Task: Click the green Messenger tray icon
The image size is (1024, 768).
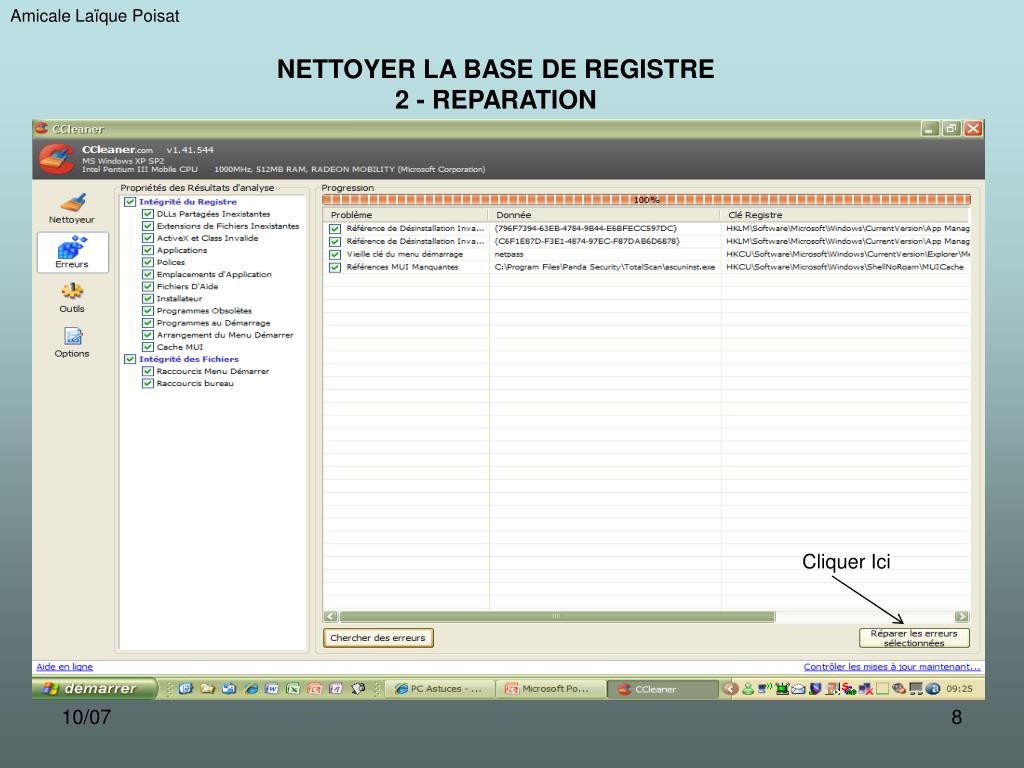Action: [748, 688]
